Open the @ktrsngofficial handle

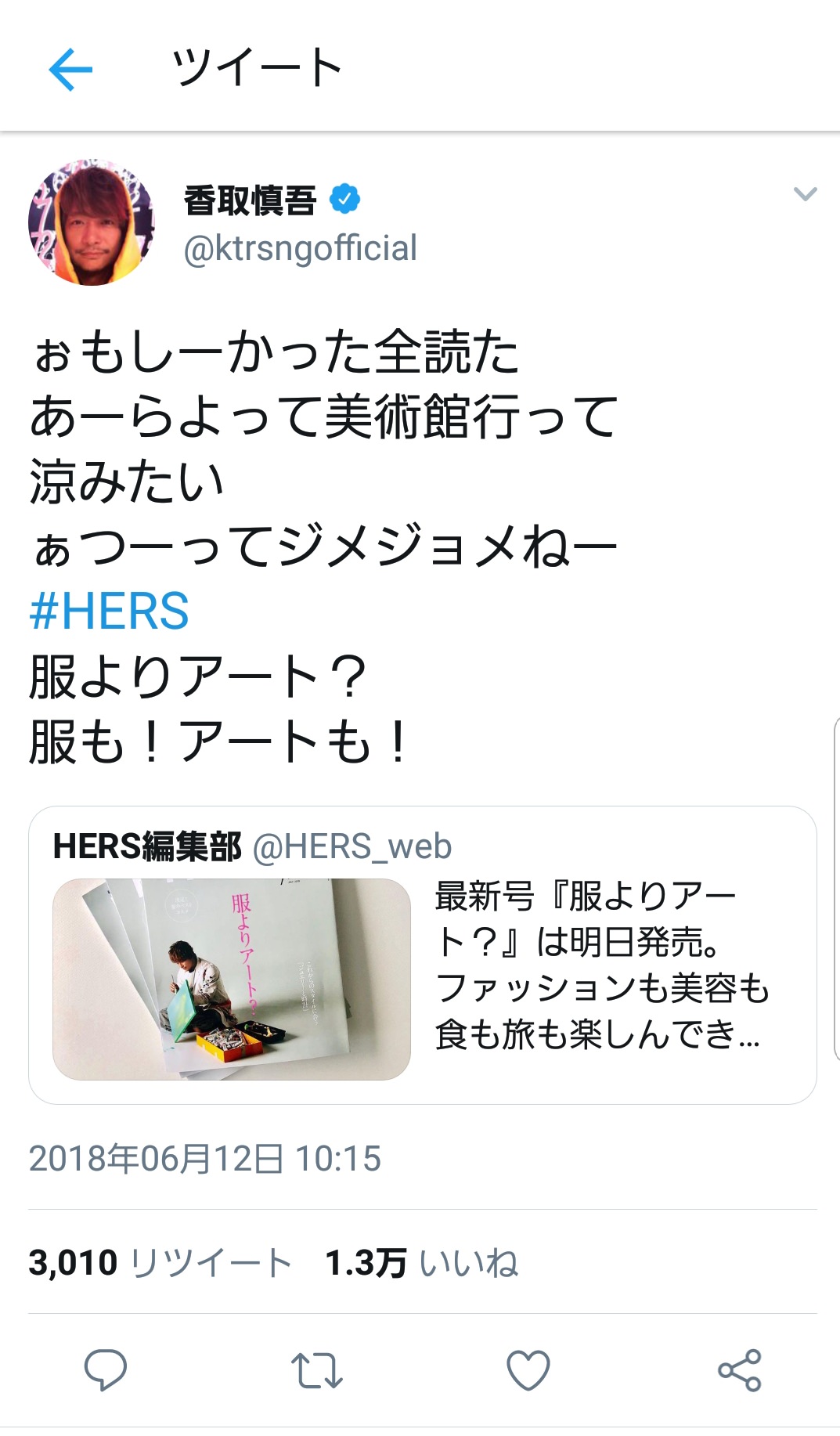(301, 248)
